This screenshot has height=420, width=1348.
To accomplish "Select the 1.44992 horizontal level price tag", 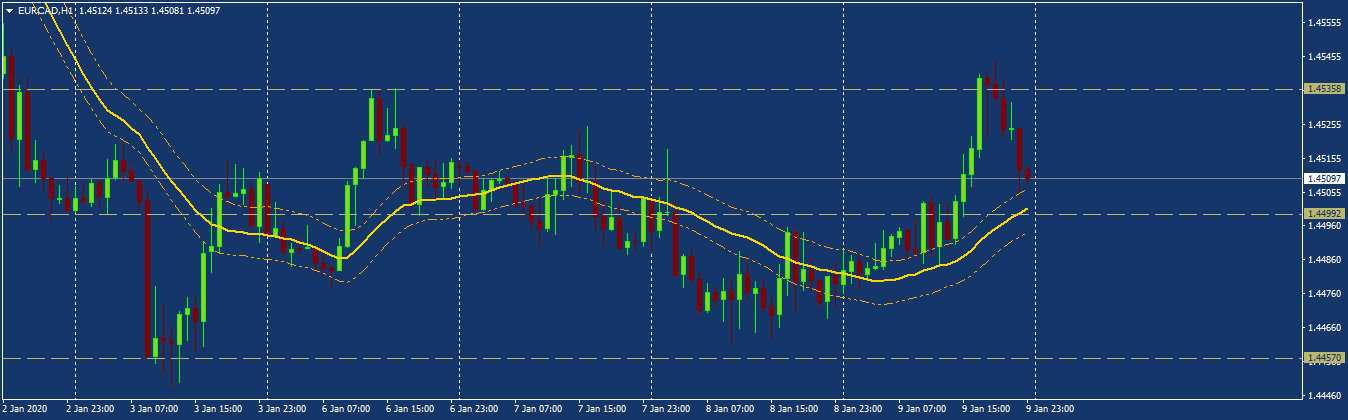I will (1324, 214).
